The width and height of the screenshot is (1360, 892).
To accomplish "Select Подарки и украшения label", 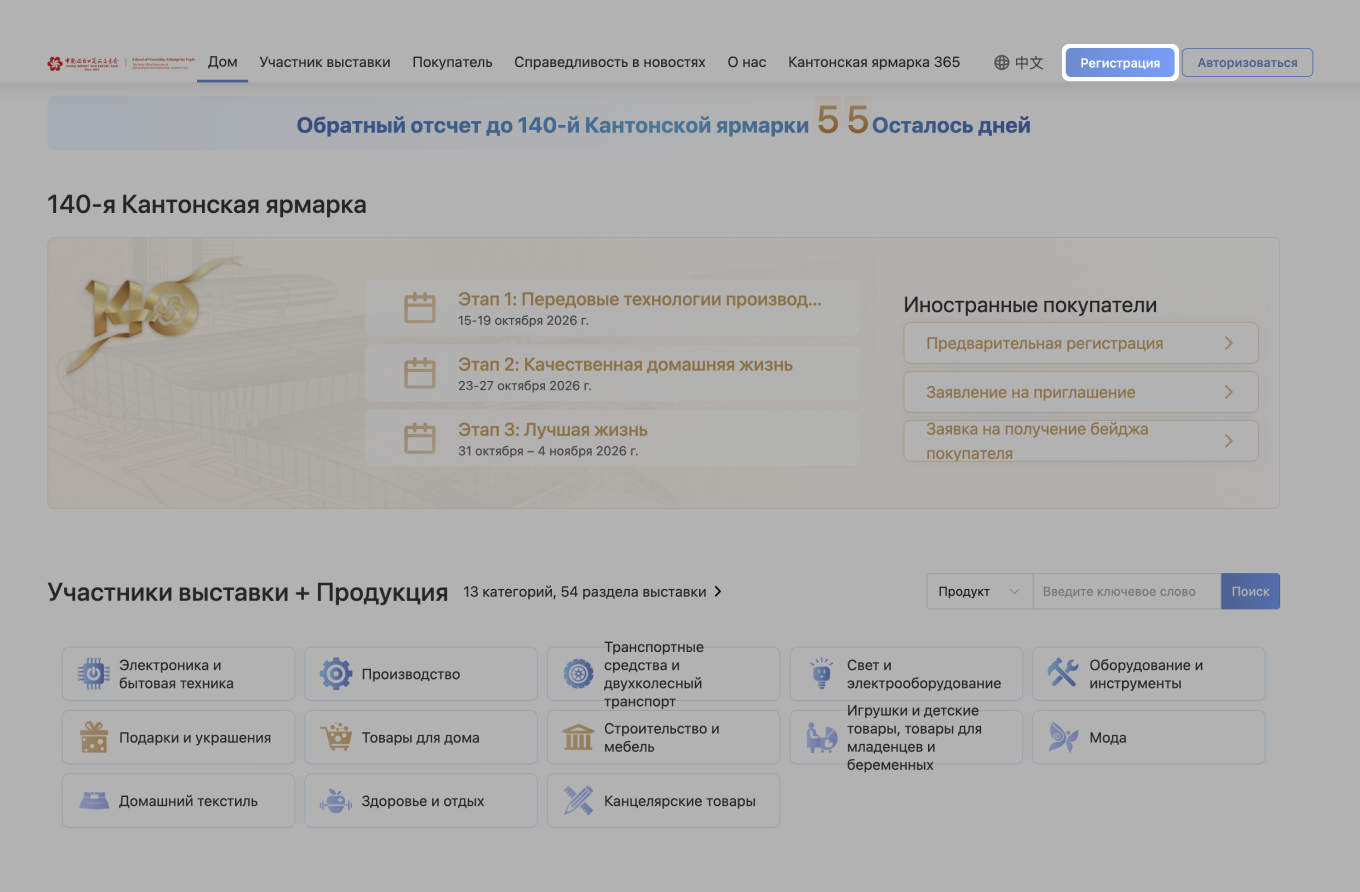I will click(x=195, y=738).
